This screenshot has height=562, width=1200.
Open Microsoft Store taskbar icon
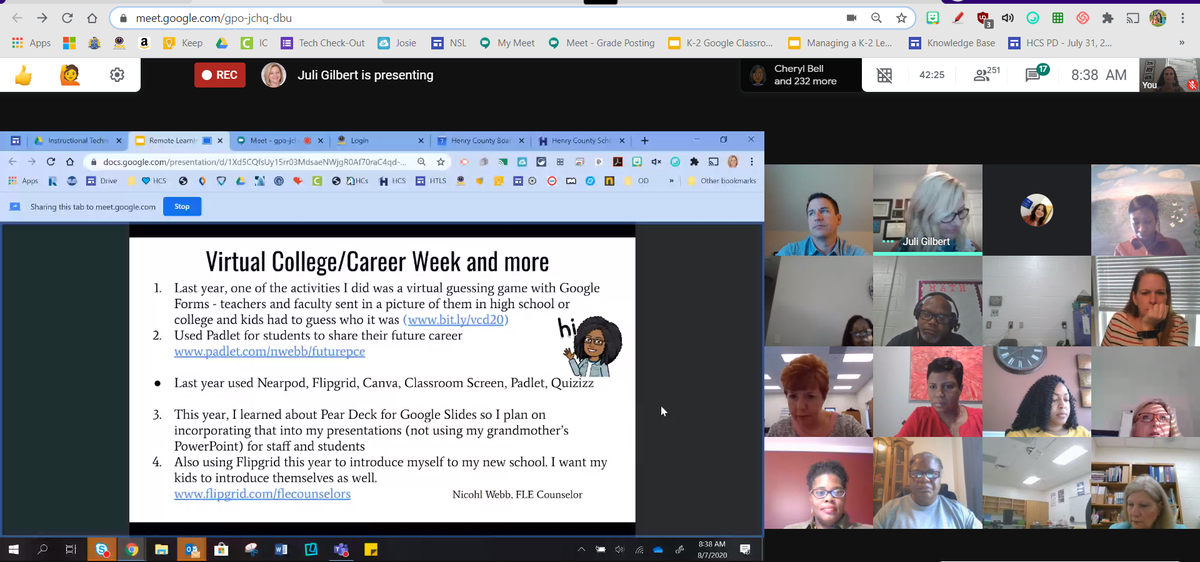(221, 549)
